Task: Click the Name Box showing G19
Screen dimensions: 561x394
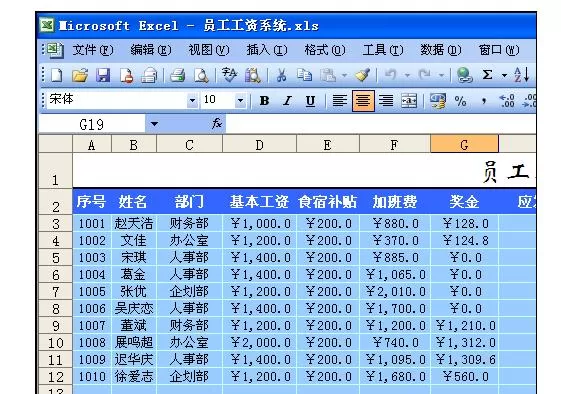Action: (x=92, y=124)
